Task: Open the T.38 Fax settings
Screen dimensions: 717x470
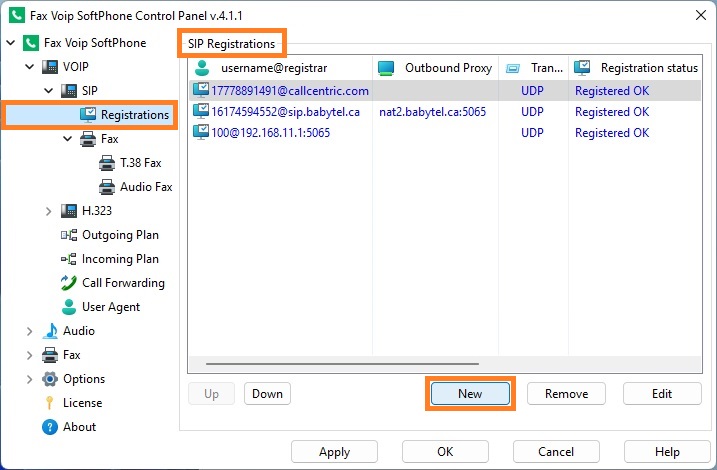Action: [x=140, y=163]
